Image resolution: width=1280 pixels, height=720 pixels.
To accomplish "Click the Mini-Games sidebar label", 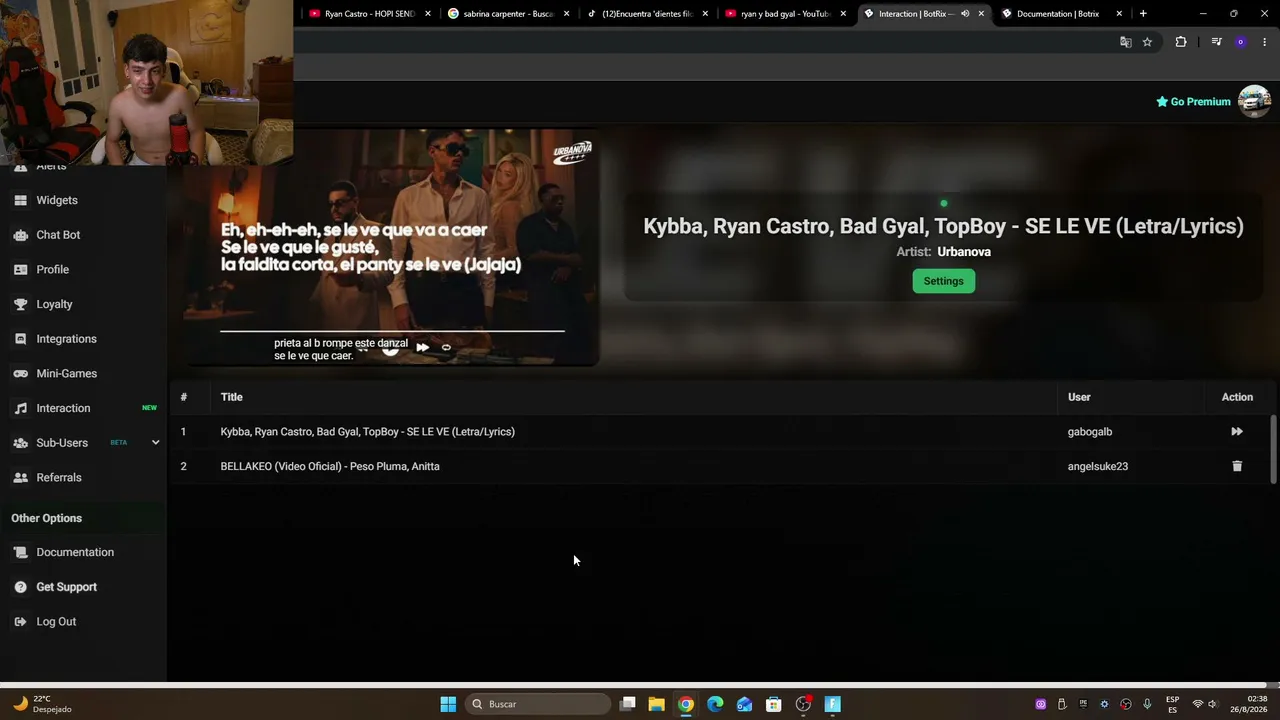I will [x=66, y=373].
